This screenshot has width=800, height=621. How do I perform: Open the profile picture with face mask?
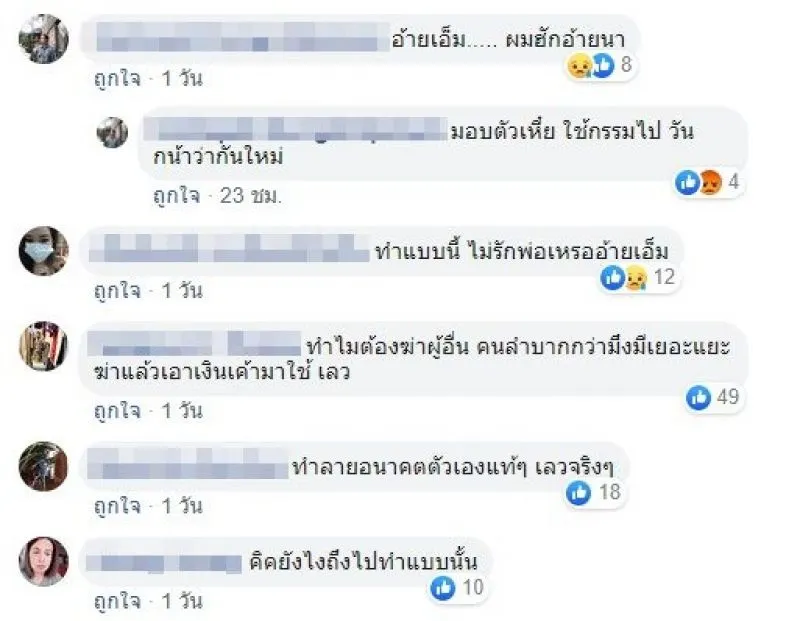point(43,251)
